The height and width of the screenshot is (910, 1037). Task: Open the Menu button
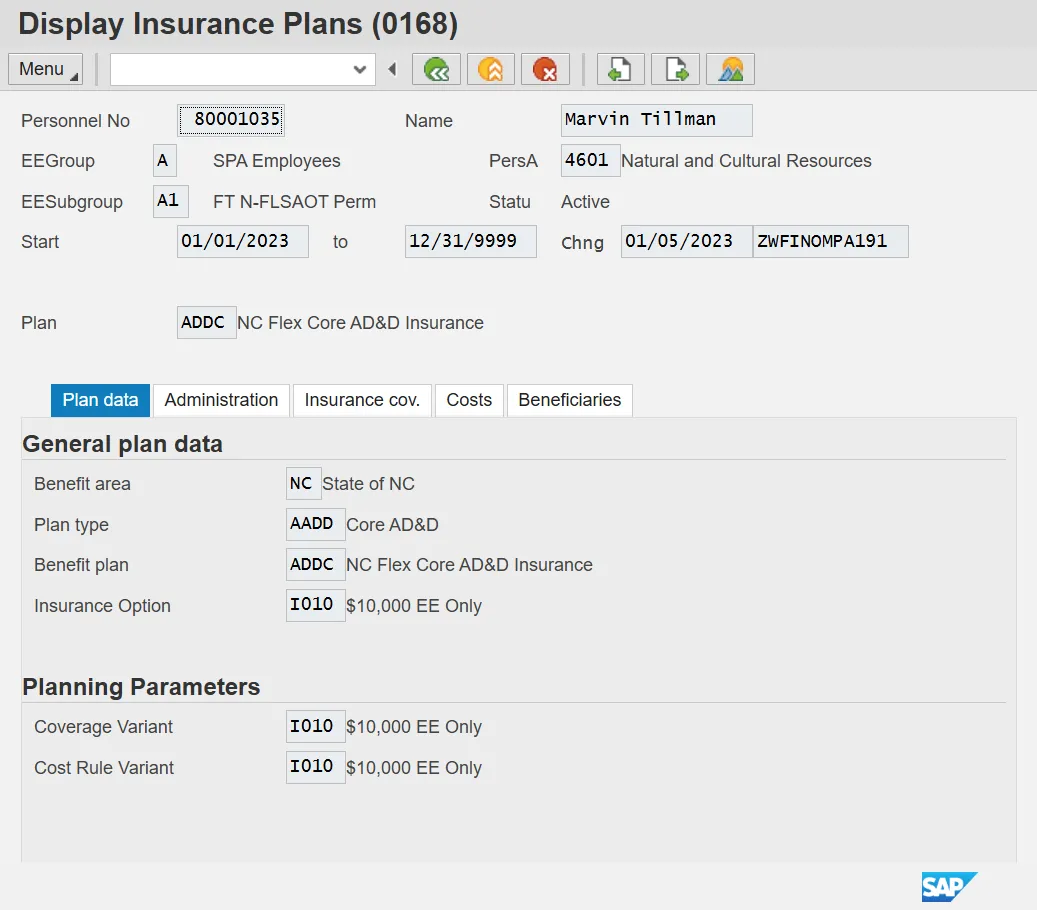pyautogui.click(x=46, y=69)
